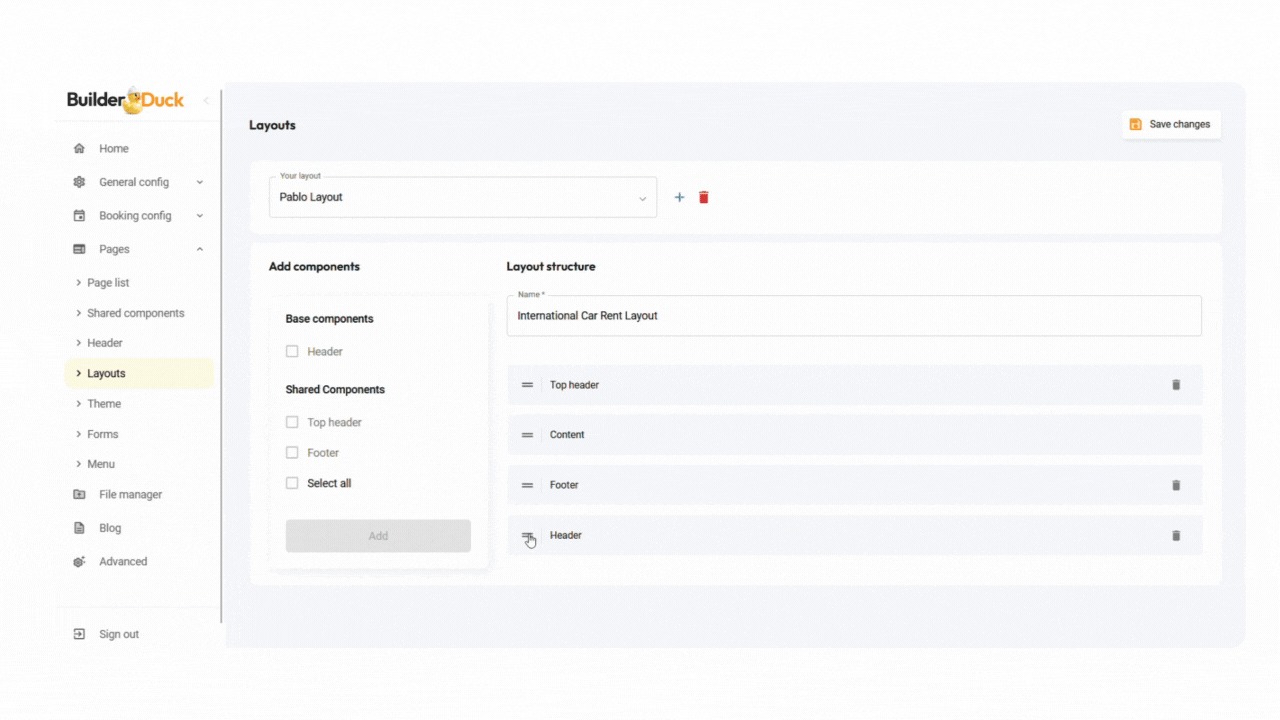
Task: Click the Sign out icon in sidebar
Action: (x=79, y=634)
